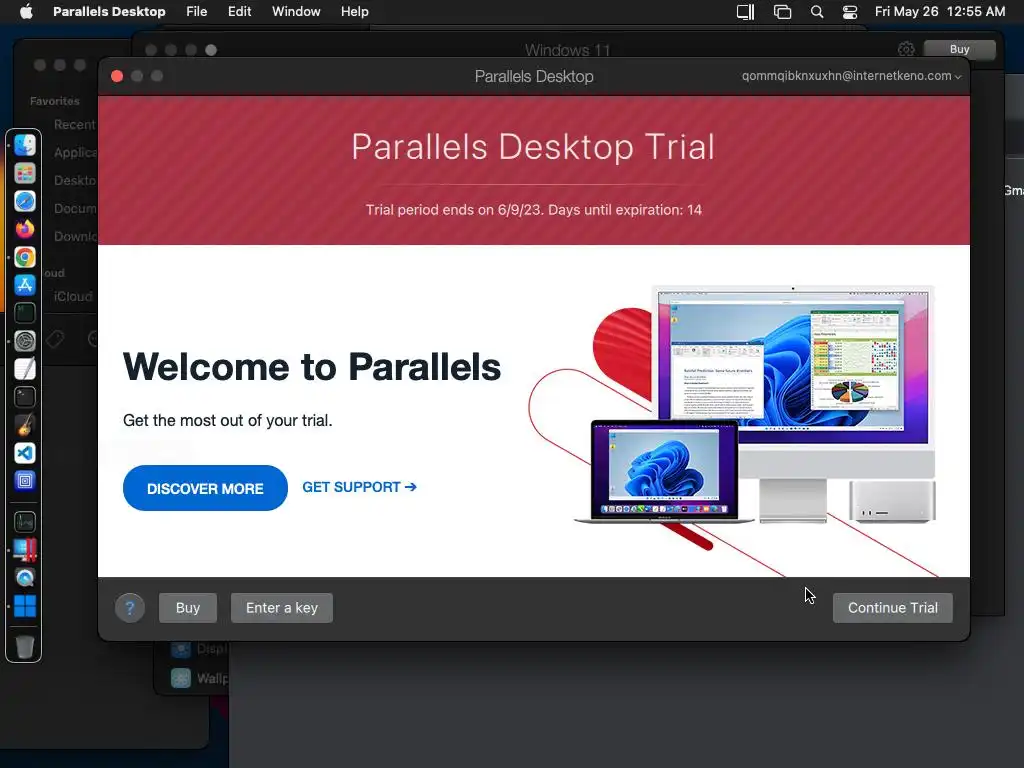Expand the account email dropdown
This screenshot has height=768, width=1024.
pos(851,76)
